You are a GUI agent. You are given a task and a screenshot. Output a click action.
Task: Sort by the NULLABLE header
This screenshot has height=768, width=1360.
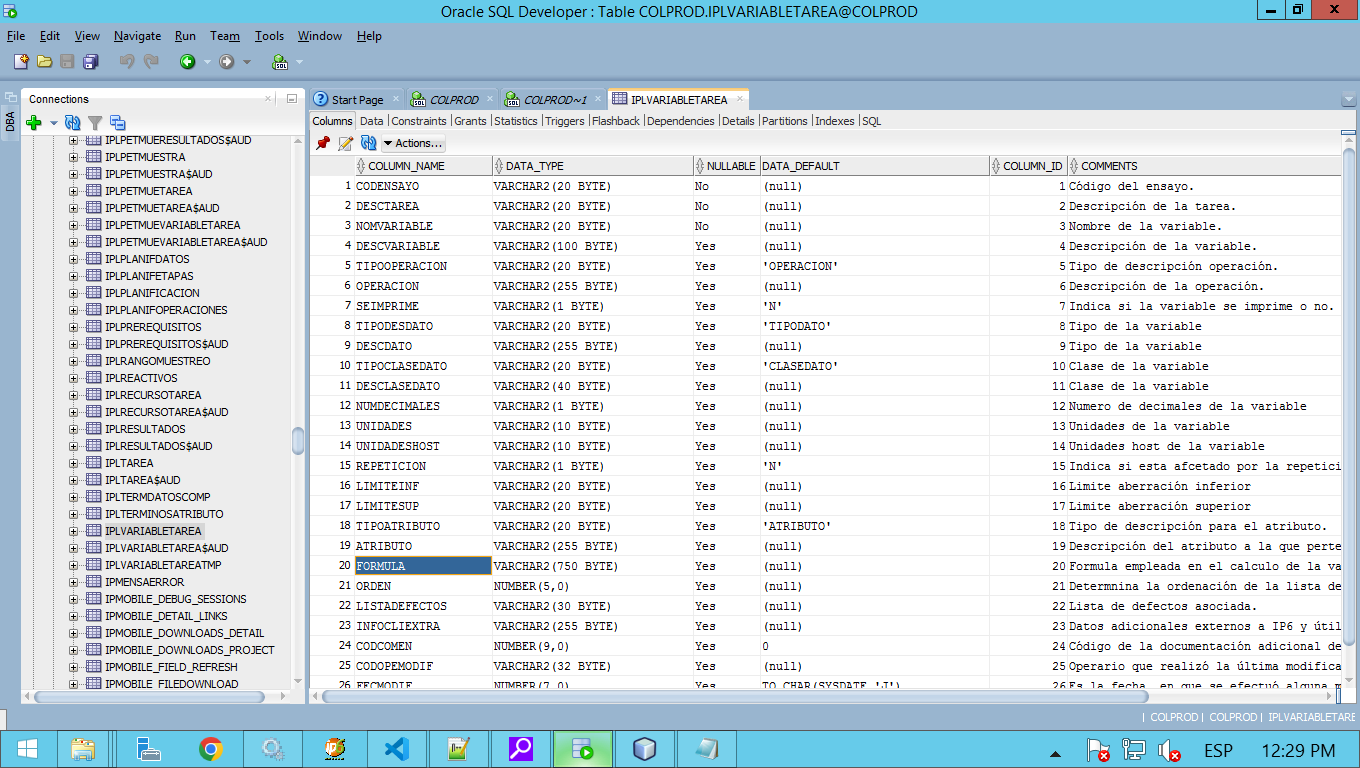(726, 166)
